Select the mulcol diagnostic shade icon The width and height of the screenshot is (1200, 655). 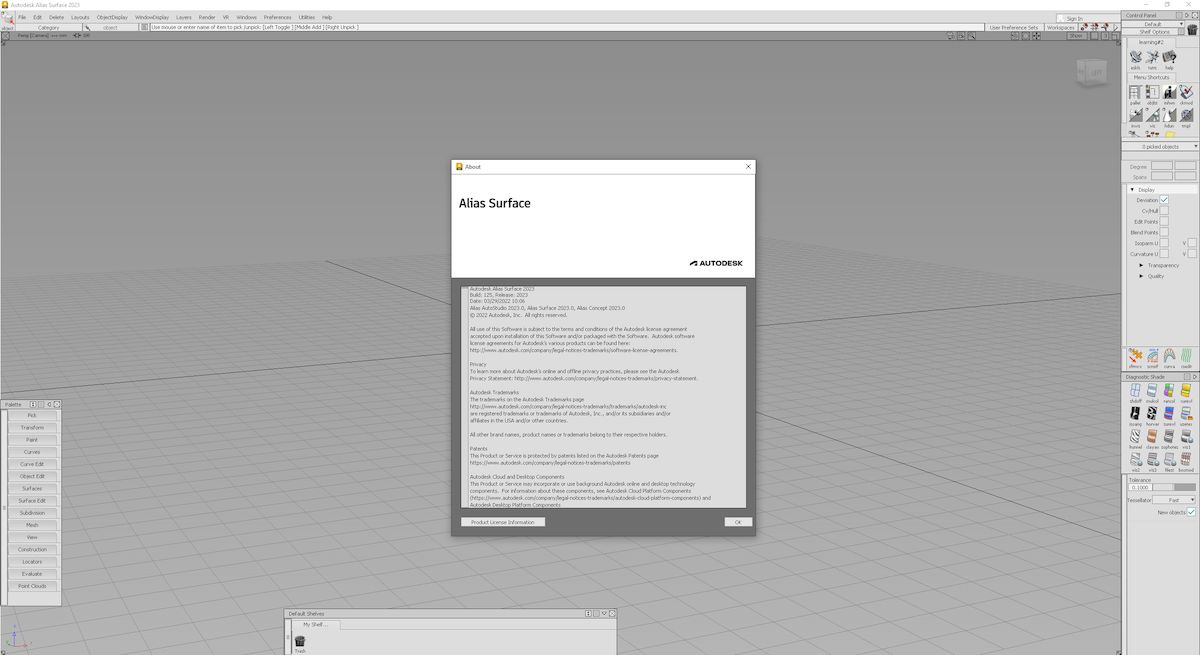pyautogui.click(x=1152, y=390)
